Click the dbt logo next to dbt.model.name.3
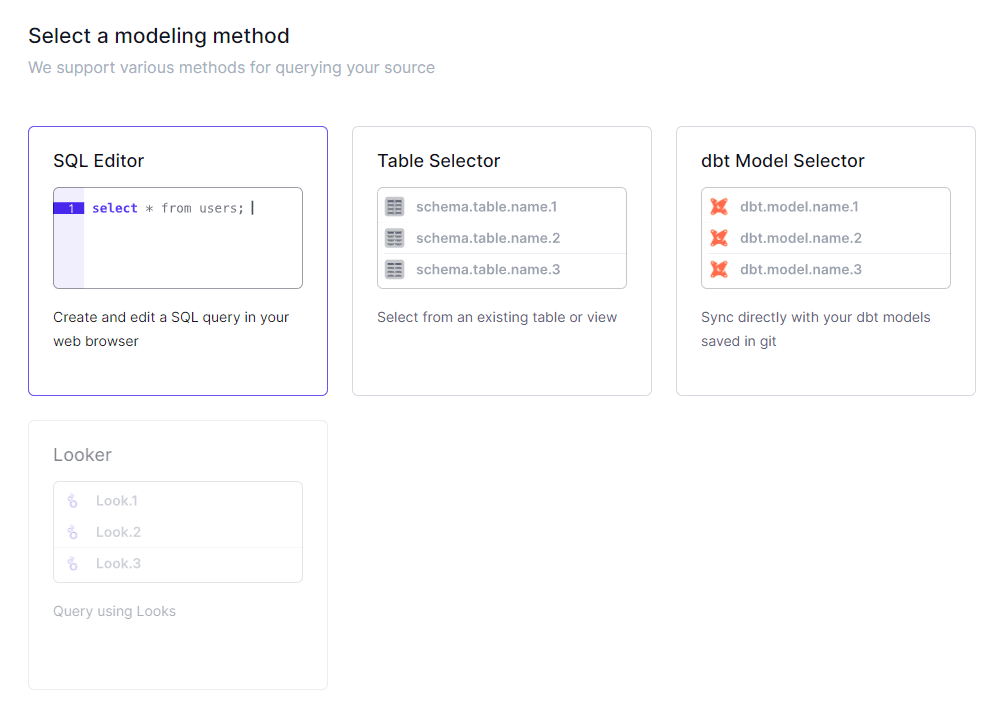This screenshot has width=1006, height=720. 719,270
